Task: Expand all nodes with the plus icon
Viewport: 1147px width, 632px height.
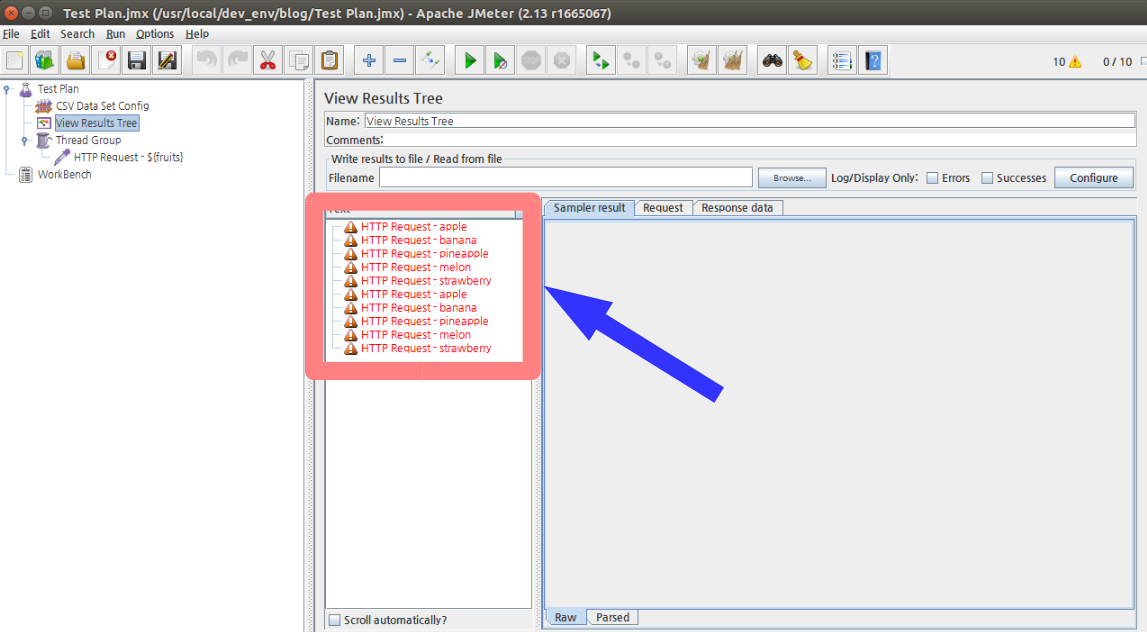Action: coord(369,60)
